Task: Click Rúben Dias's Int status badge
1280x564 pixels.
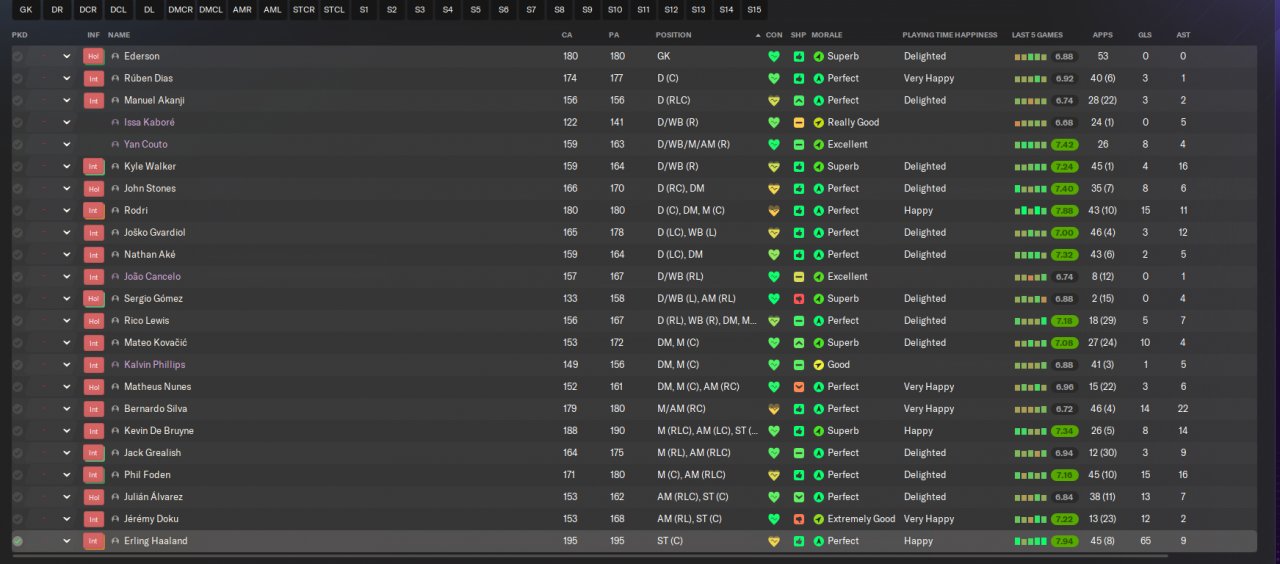Action: pyautogui.click(x=93, y=78)
